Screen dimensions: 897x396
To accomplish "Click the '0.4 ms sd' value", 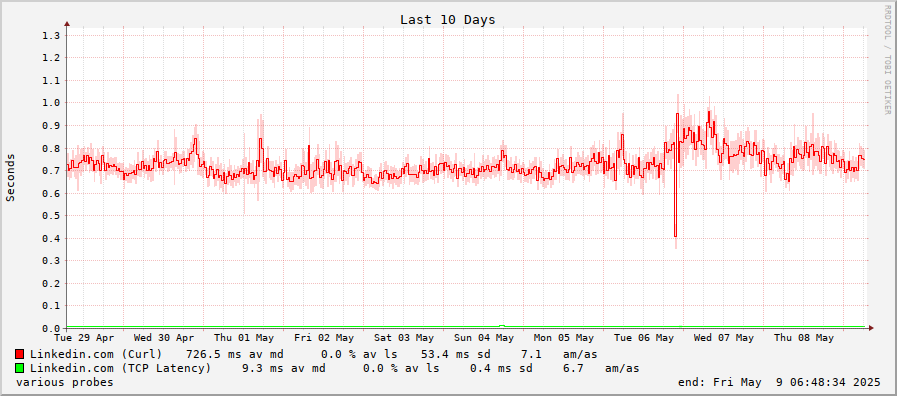I will click(x=501, y=368).
